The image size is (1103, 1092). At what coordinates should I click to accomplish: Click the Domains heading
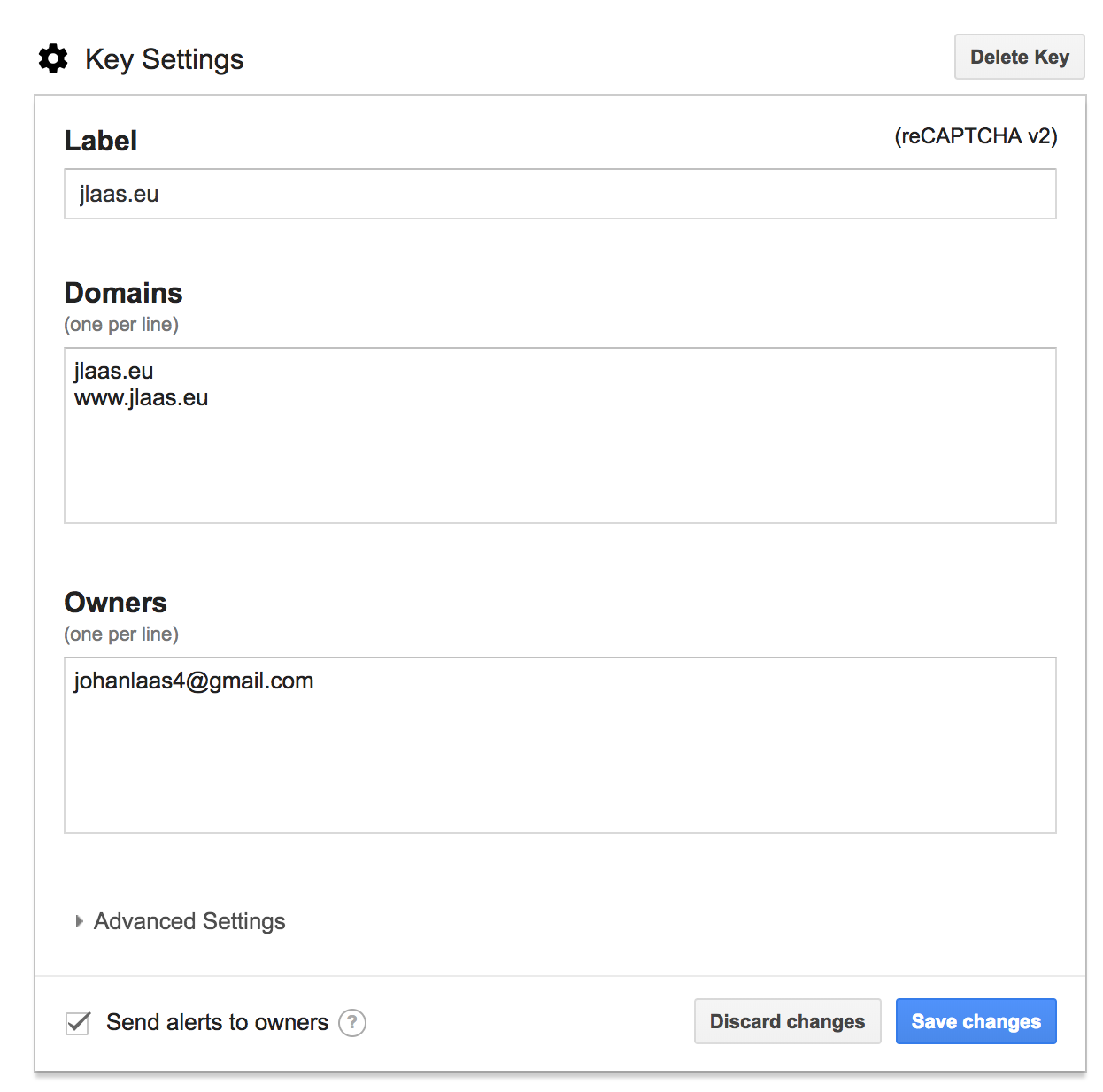(123, 293)
